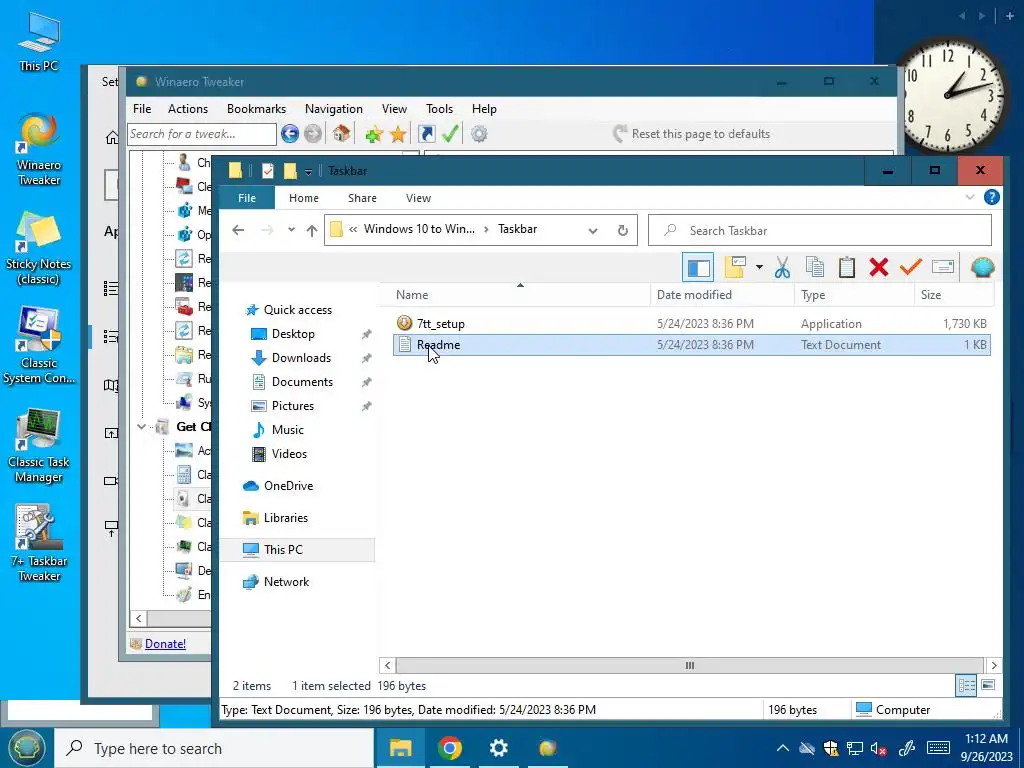Select the Readme text document

pos(692,345)
